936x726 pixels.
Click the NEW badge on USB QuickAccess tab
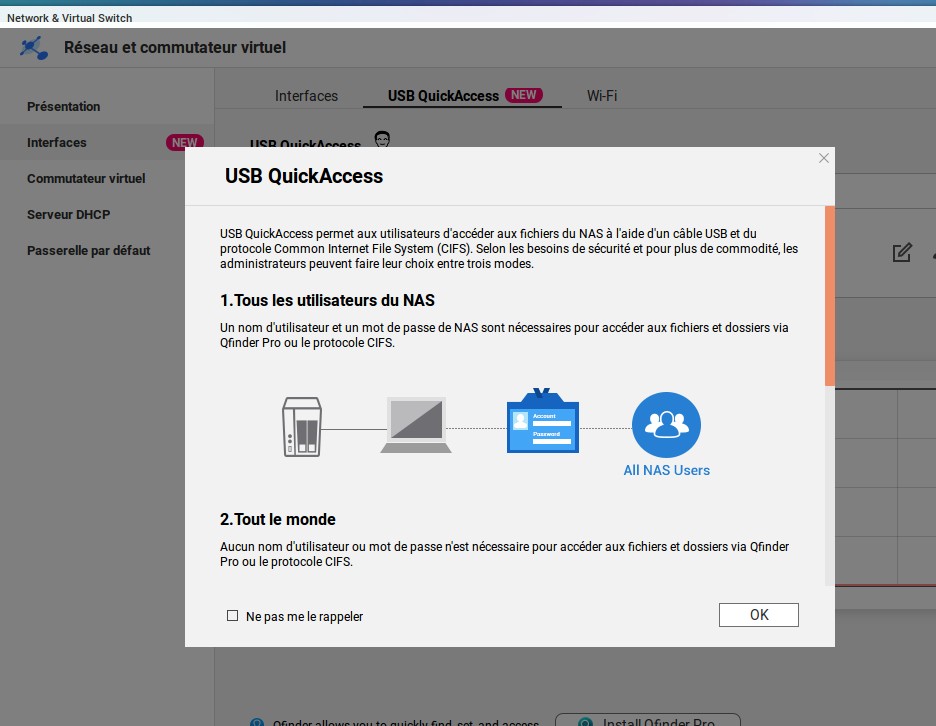(x=524, y=95)
